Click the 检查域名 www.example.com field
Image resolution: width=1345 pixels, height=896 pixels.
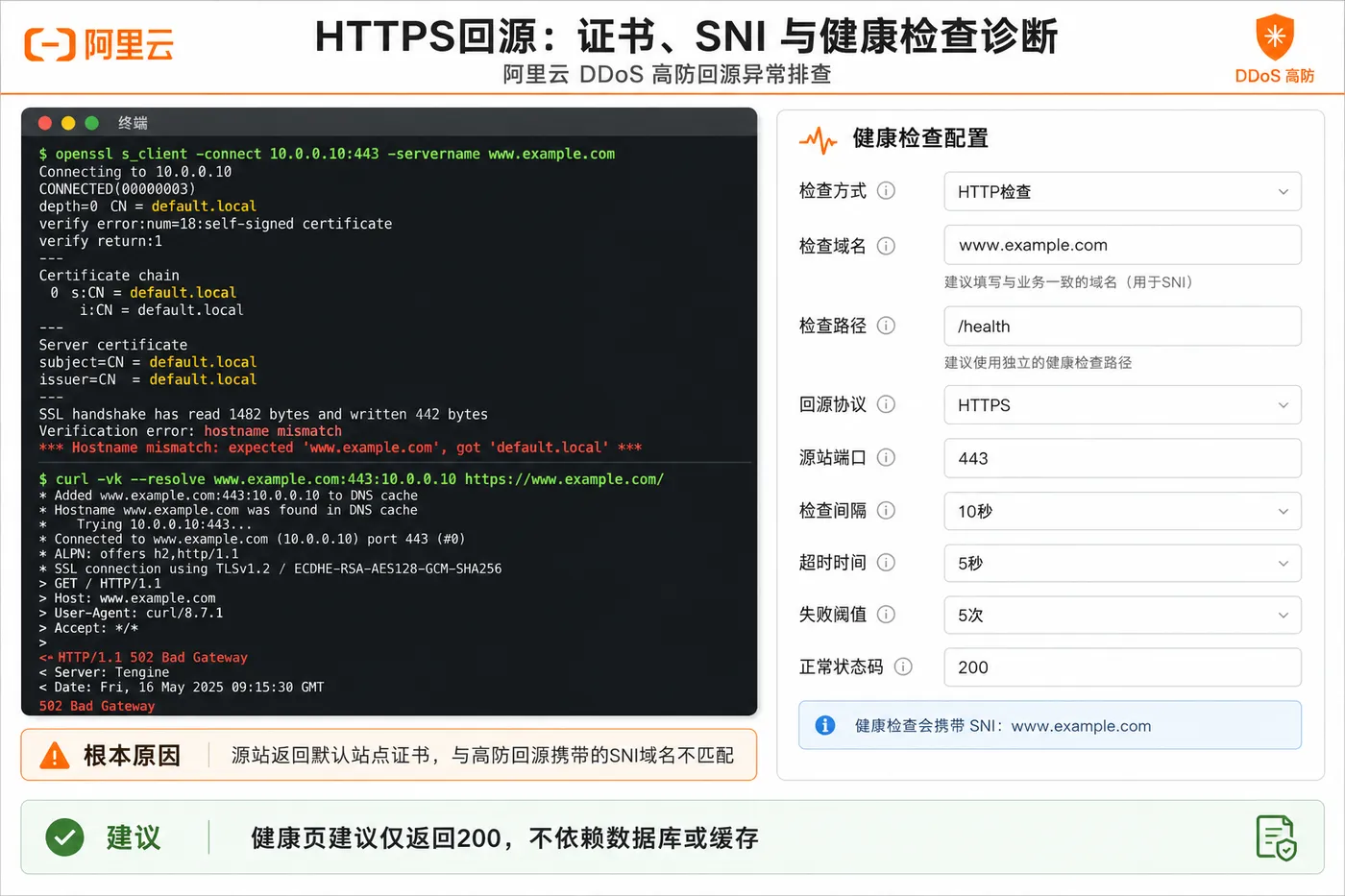coord(1122,245)
